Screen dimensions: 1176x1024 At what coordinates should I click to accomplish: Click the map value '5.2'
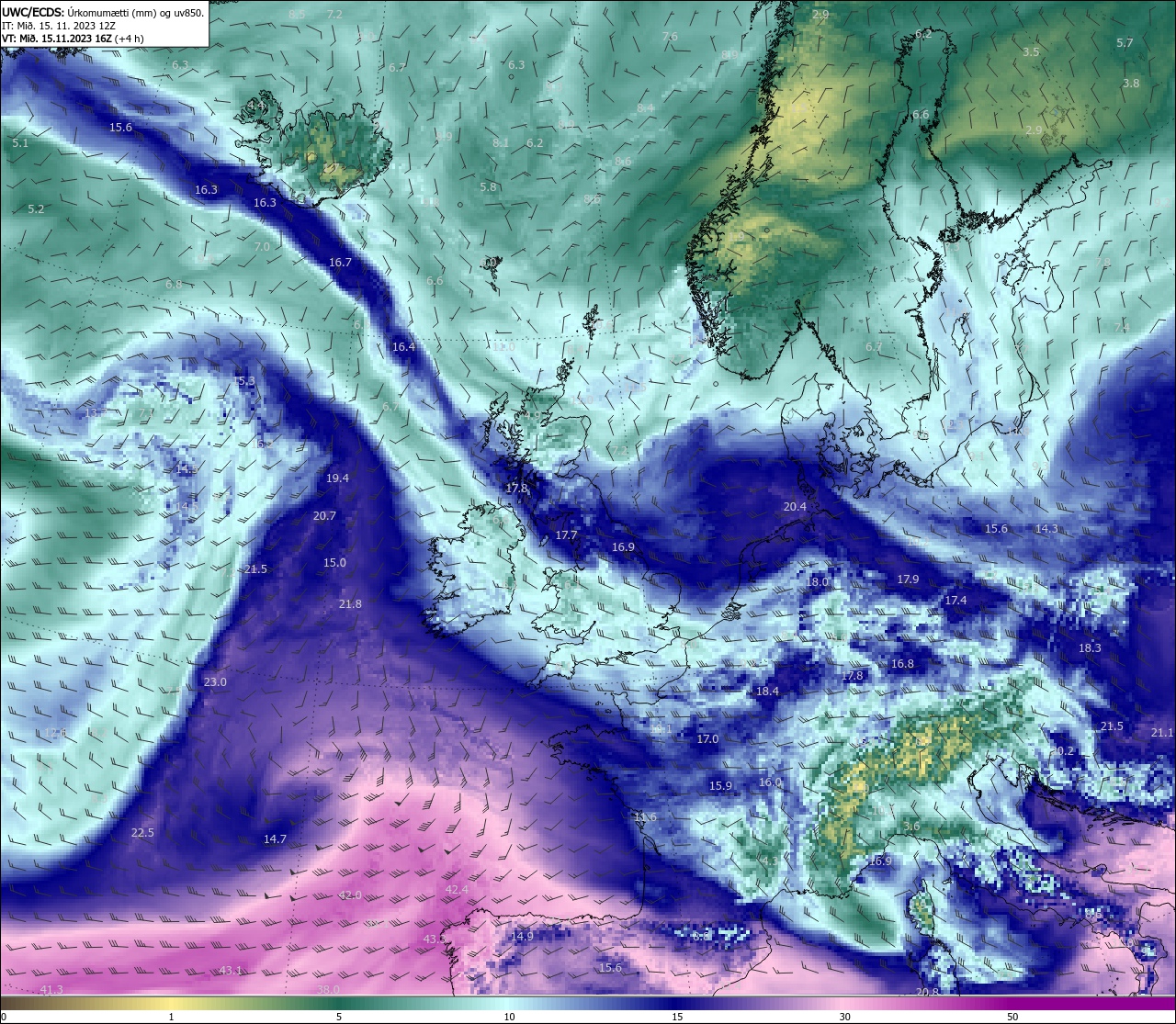[x=36, y=209]
